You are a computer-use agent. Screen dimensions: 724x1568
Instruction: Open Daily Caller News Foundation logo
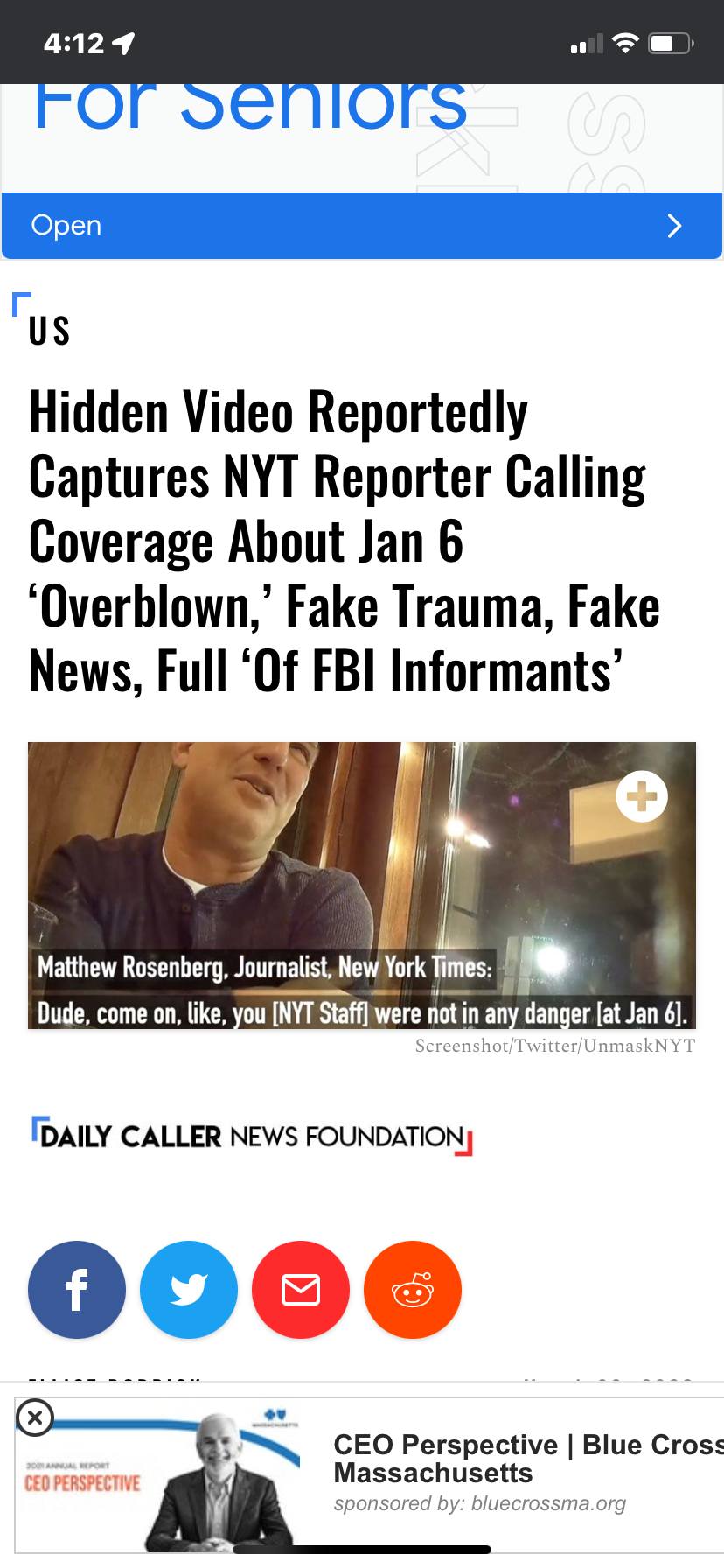click(252, 1136)
